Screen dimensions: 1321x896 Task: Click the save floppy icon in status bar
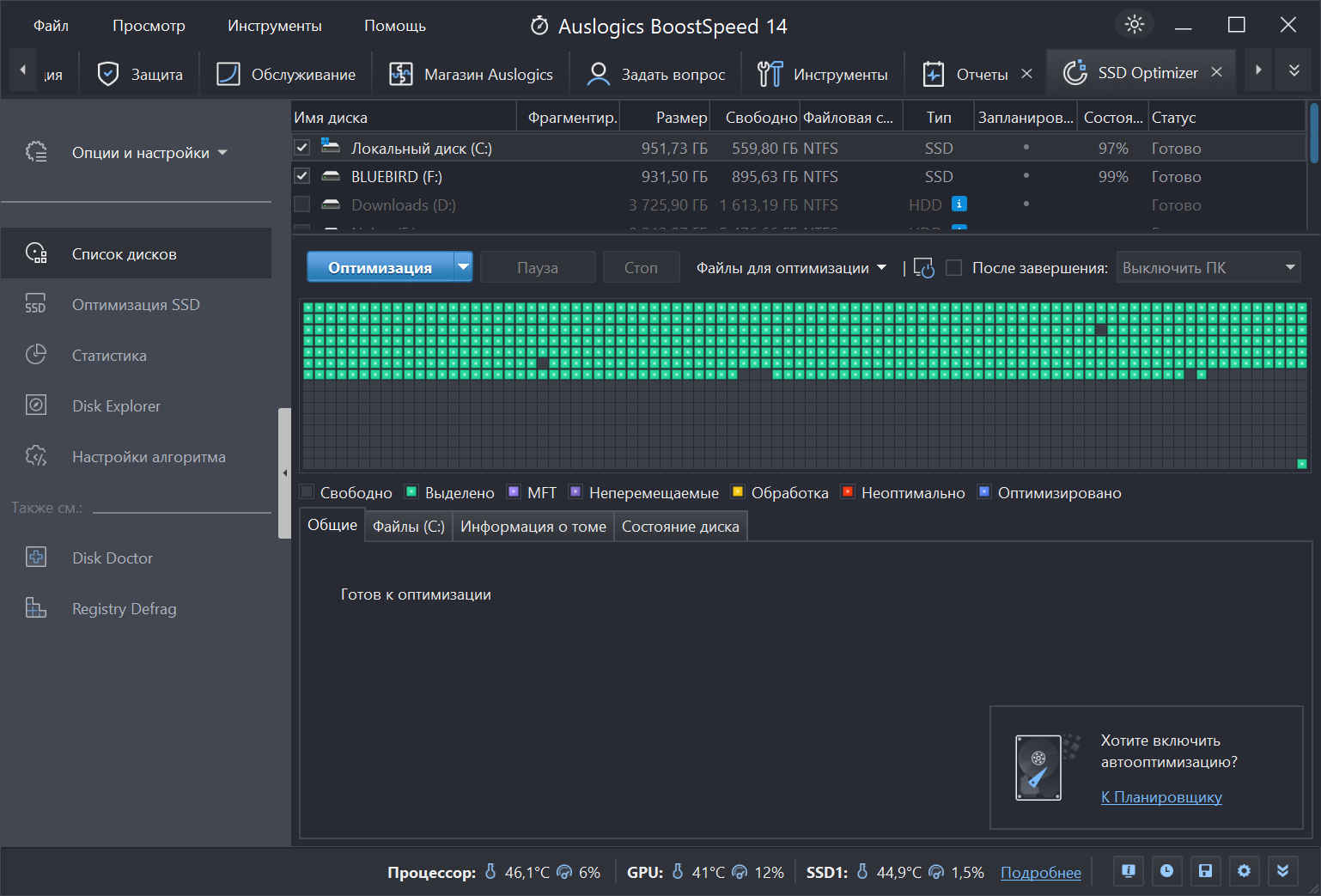pyautogui.click(x=1205, y=871)
